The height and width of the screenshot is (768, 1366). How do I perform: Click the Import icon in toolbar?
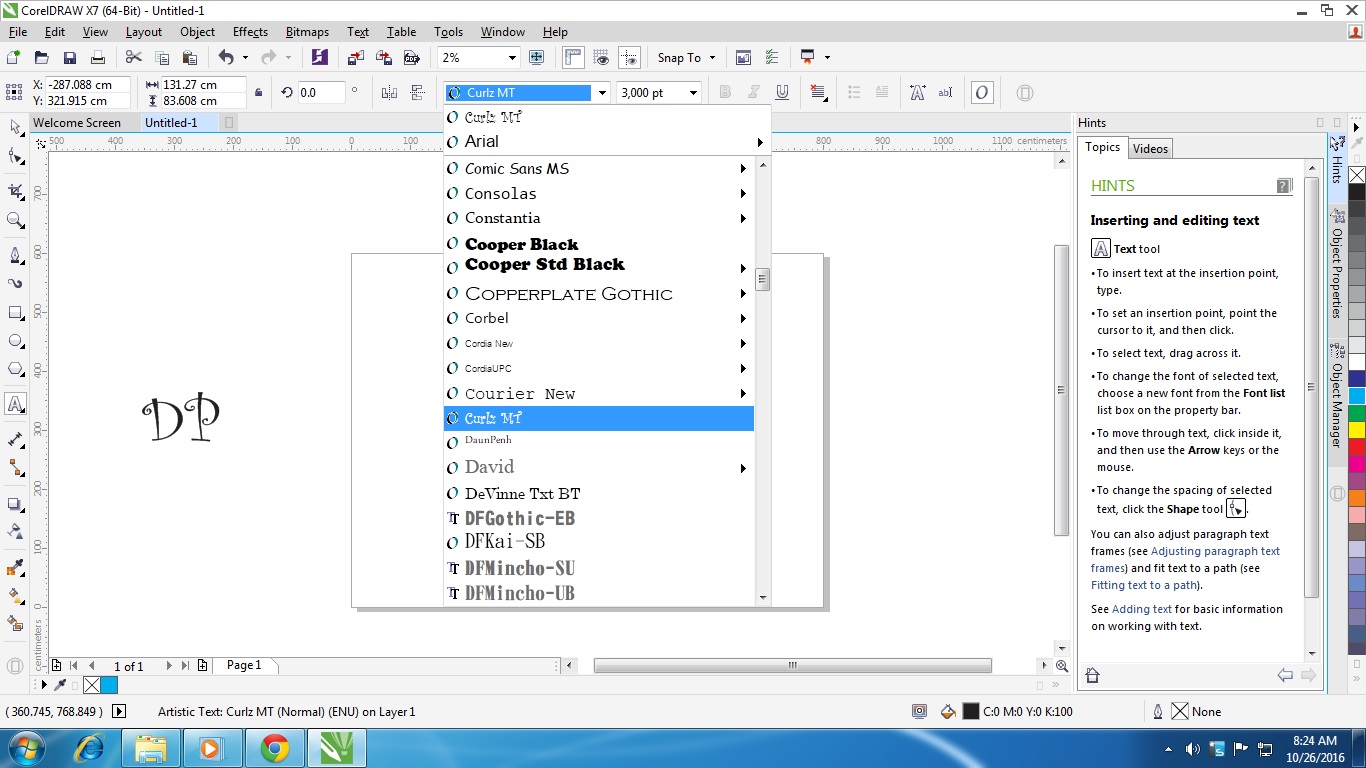click(357, 58)
